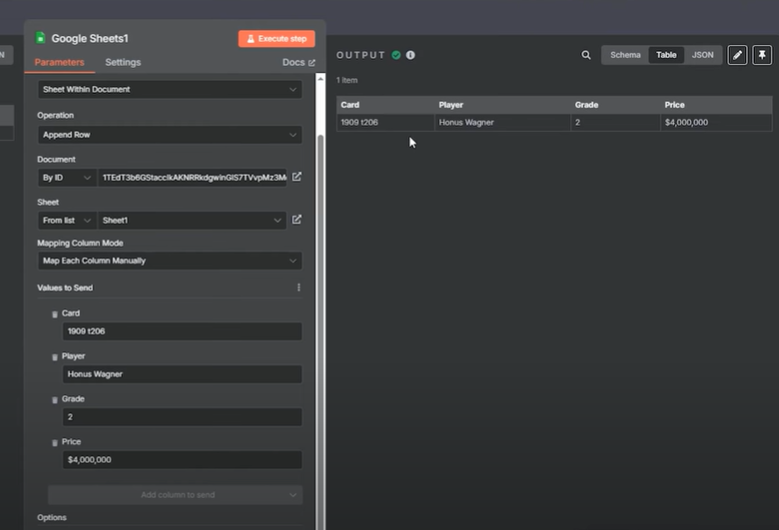Image resolution: width=779 pixels, height=530 pixels.
Task: Delete the Card column mapping
Action: pyautogui.click(x=55, y=314)
